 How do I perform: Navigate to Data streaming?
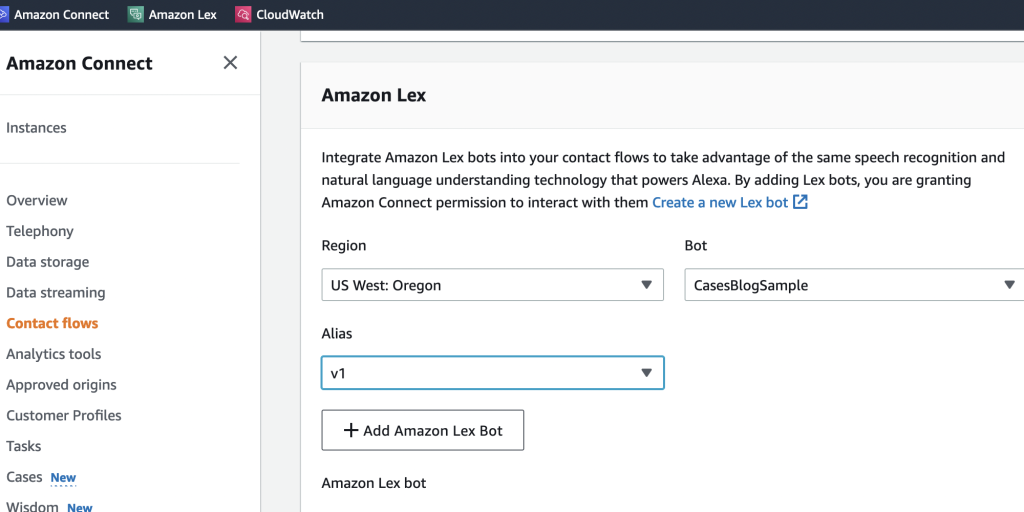coord(55,293)
